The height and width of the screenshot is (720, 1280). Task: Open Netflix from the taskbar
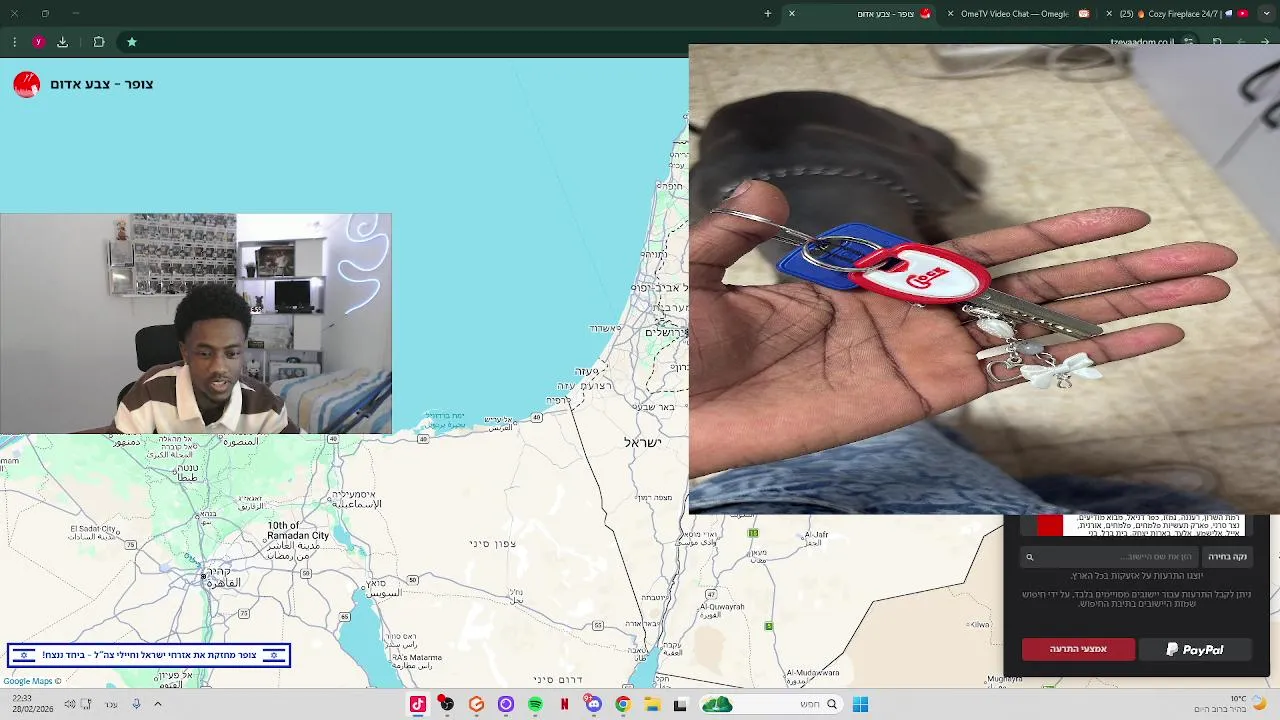pyautogui.click(x=564, y=704)
